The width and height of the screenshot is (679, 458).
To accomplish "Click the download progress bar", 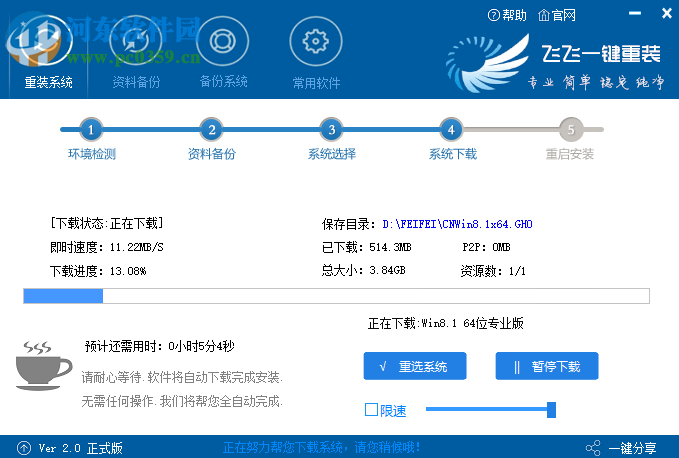I will pyautogui.click(x=336, y=296).
